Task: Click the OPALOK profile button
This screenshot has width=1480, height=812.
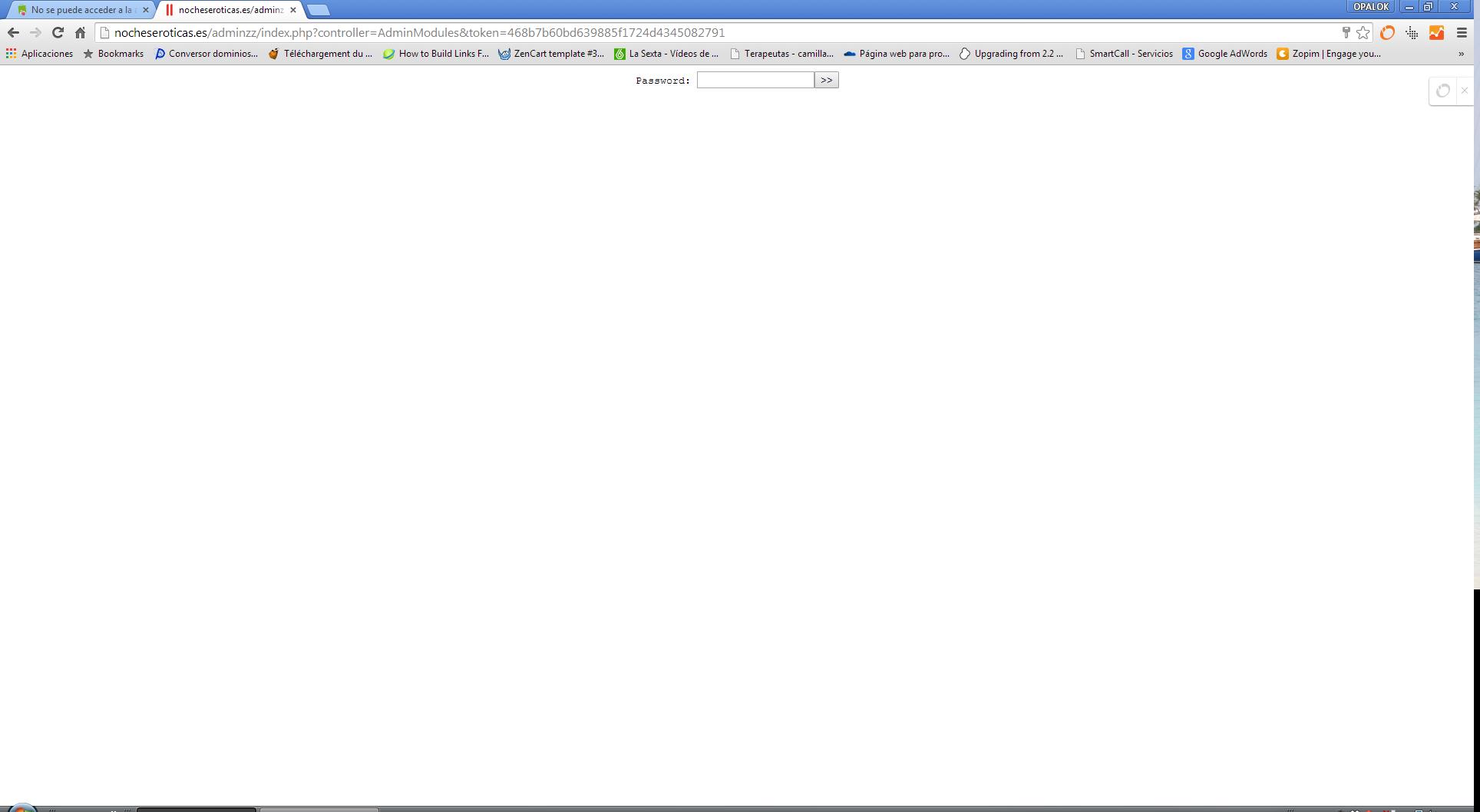Action: tap(1371, 6)
